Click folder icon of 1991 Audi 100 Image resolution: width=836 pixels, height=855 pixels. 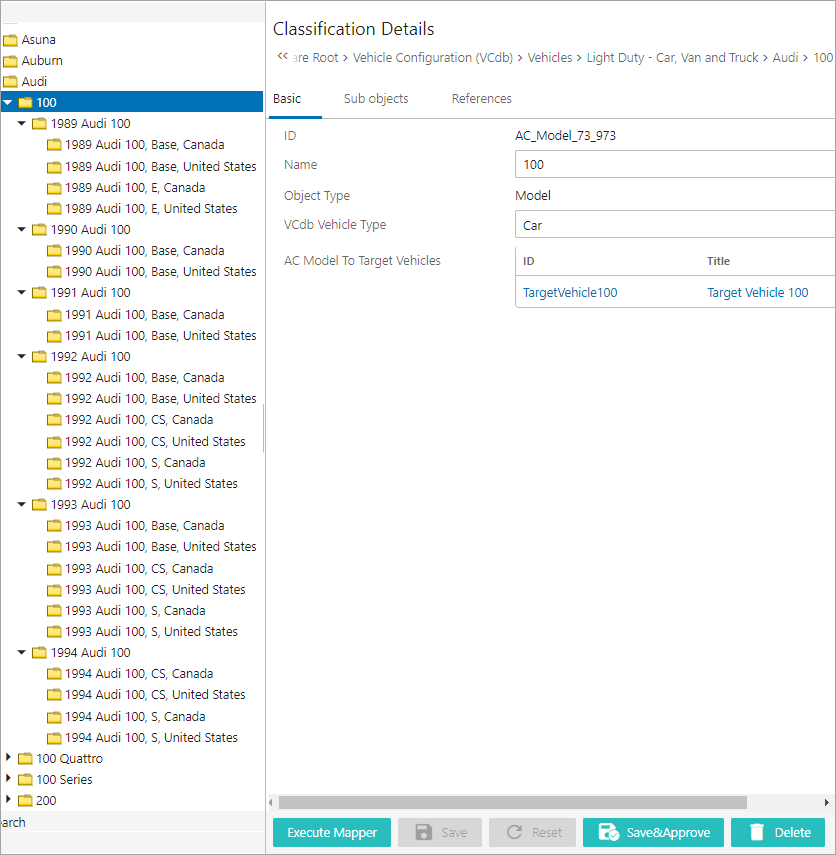coord(39,293)
